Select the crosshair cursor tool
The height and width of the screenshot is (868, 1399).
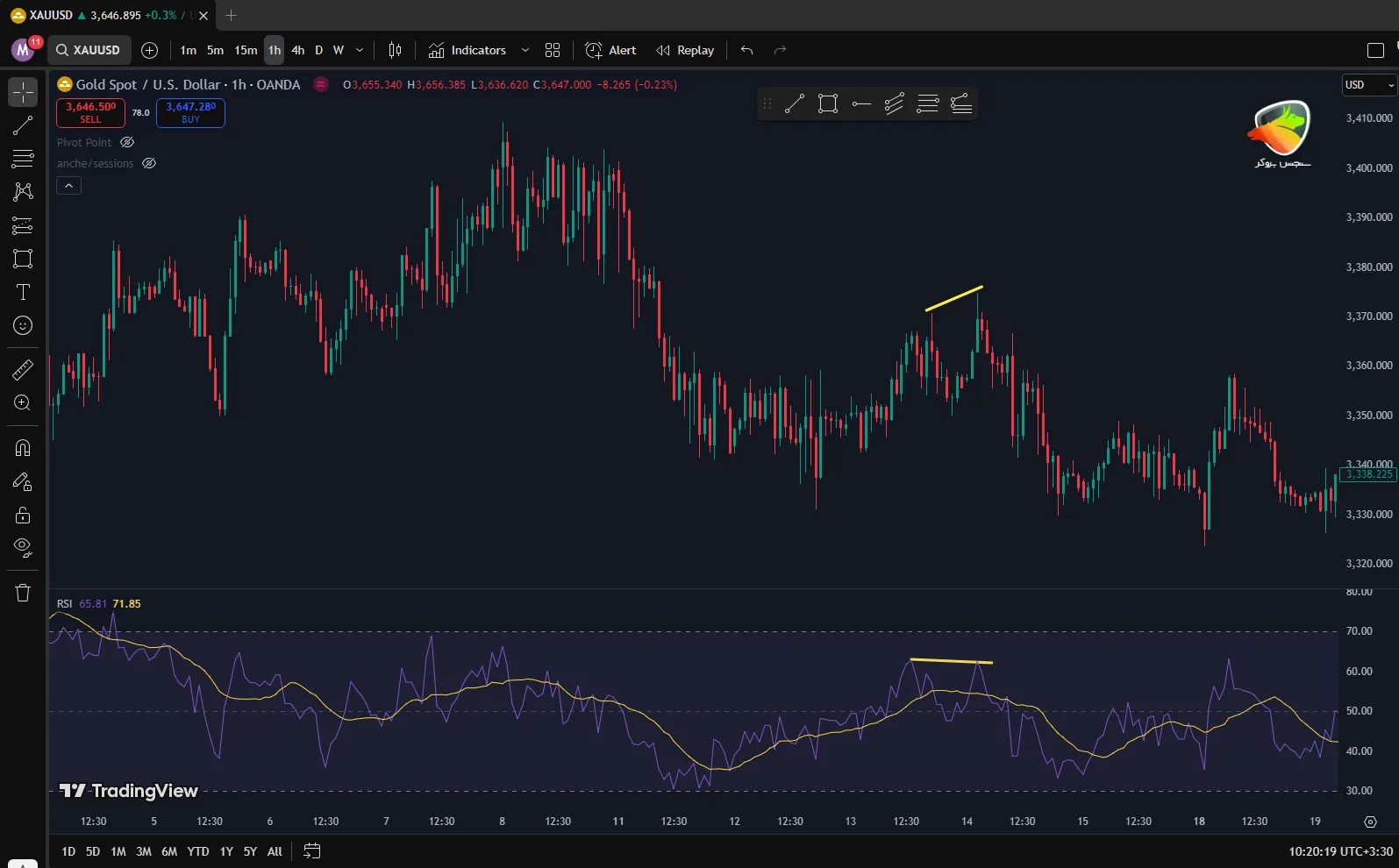(23, 92)
